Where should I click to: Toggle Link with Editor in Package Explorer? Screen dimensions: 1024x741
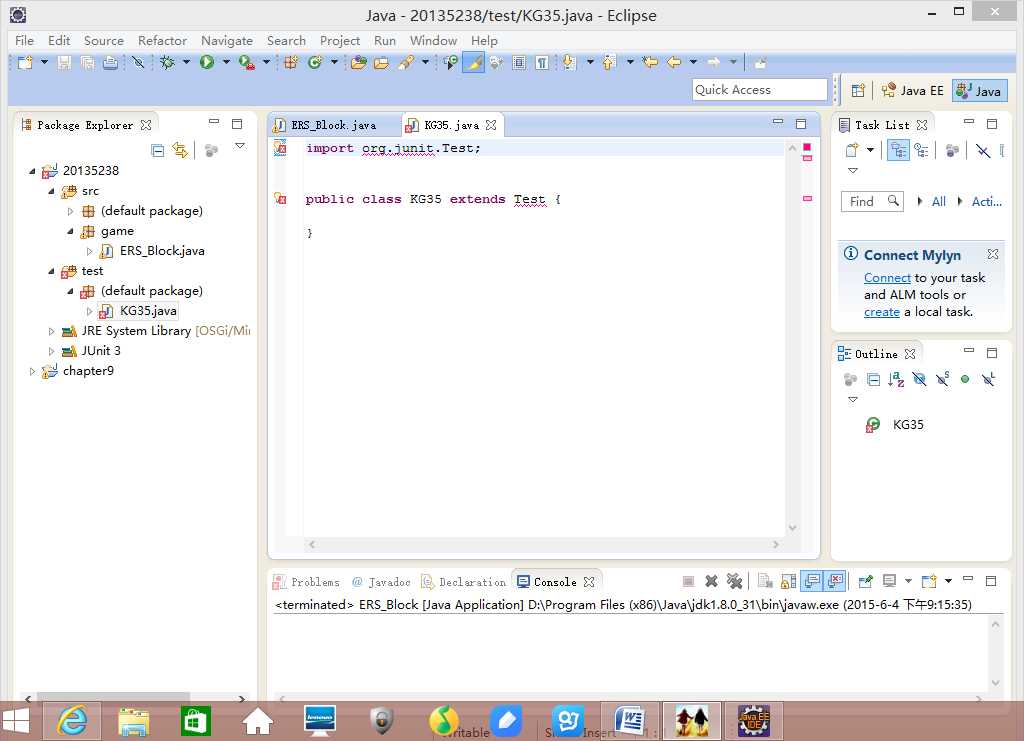[180, 150]
